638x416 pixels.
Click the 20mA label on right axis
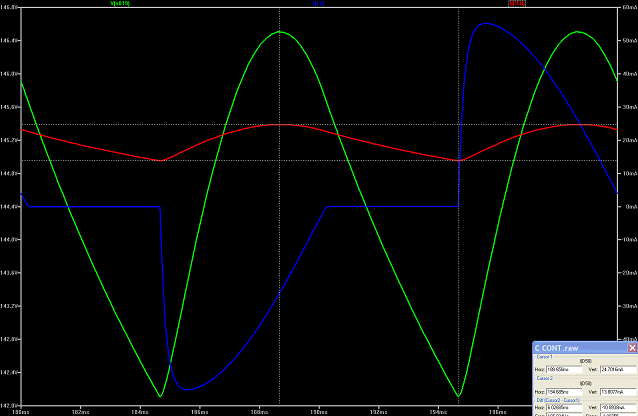point(628,141)
